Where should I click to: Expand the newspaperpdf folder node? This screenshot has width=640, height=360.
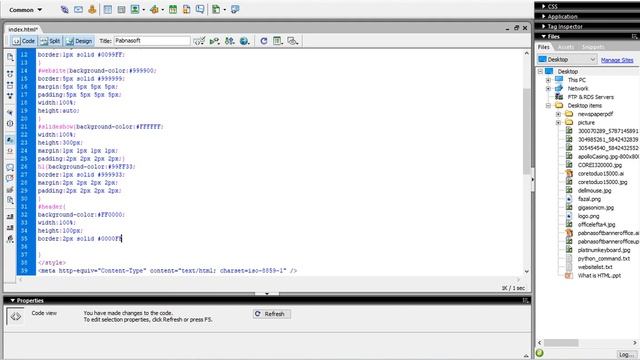[x=558, y=114]
